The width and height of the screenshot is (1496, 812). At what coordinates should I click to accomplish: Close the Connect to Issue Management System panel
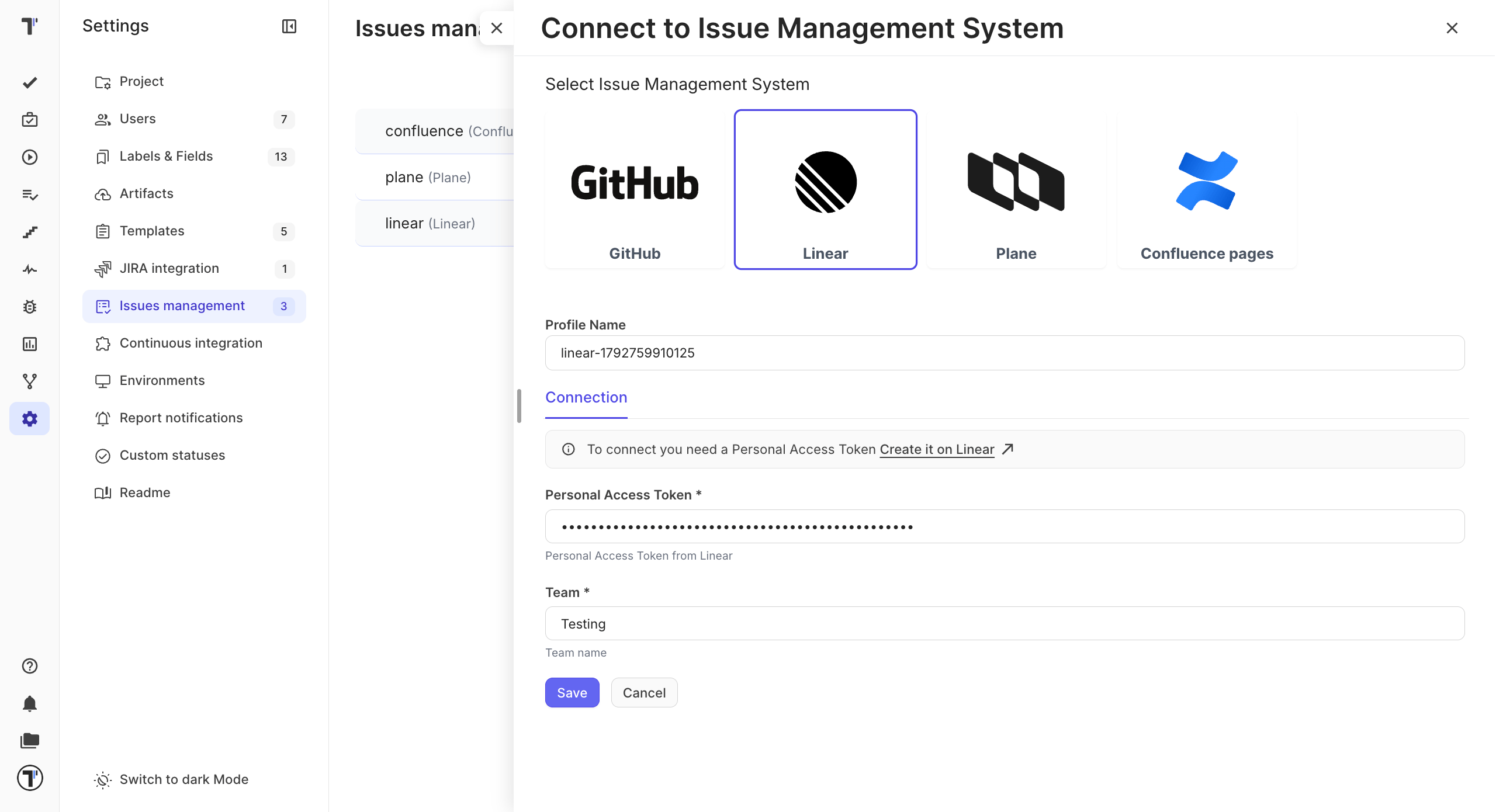(x=1452, y=28)
